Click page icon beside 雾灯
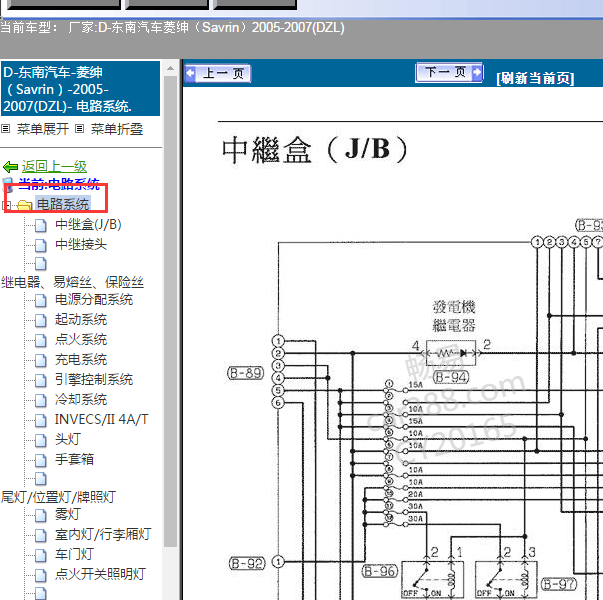 41,515
